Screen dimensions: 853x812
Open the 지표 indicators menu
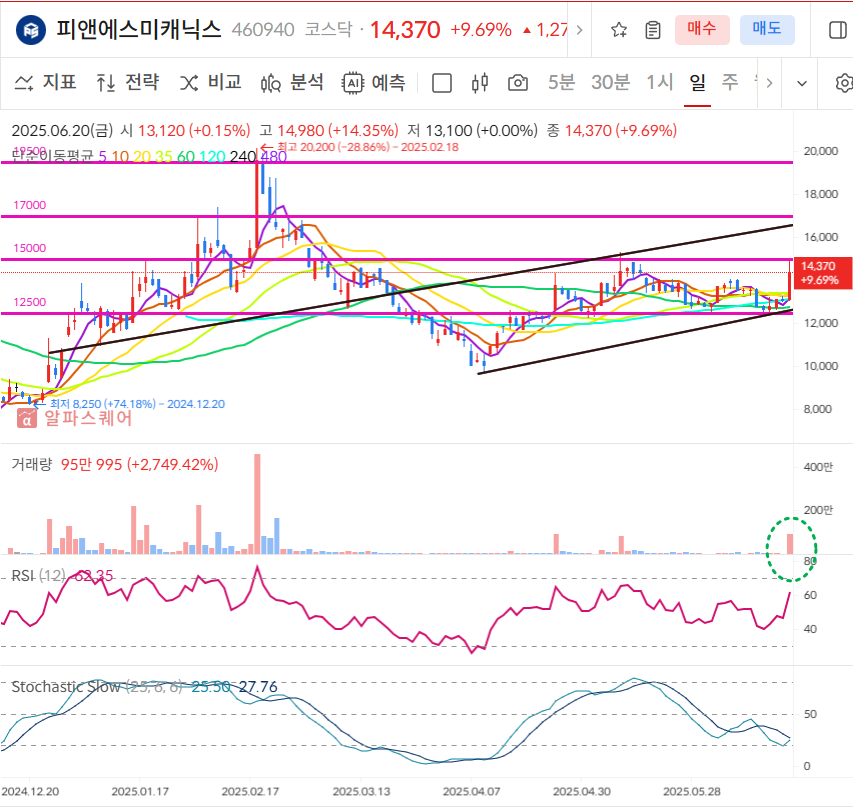[x=45, y=83]
